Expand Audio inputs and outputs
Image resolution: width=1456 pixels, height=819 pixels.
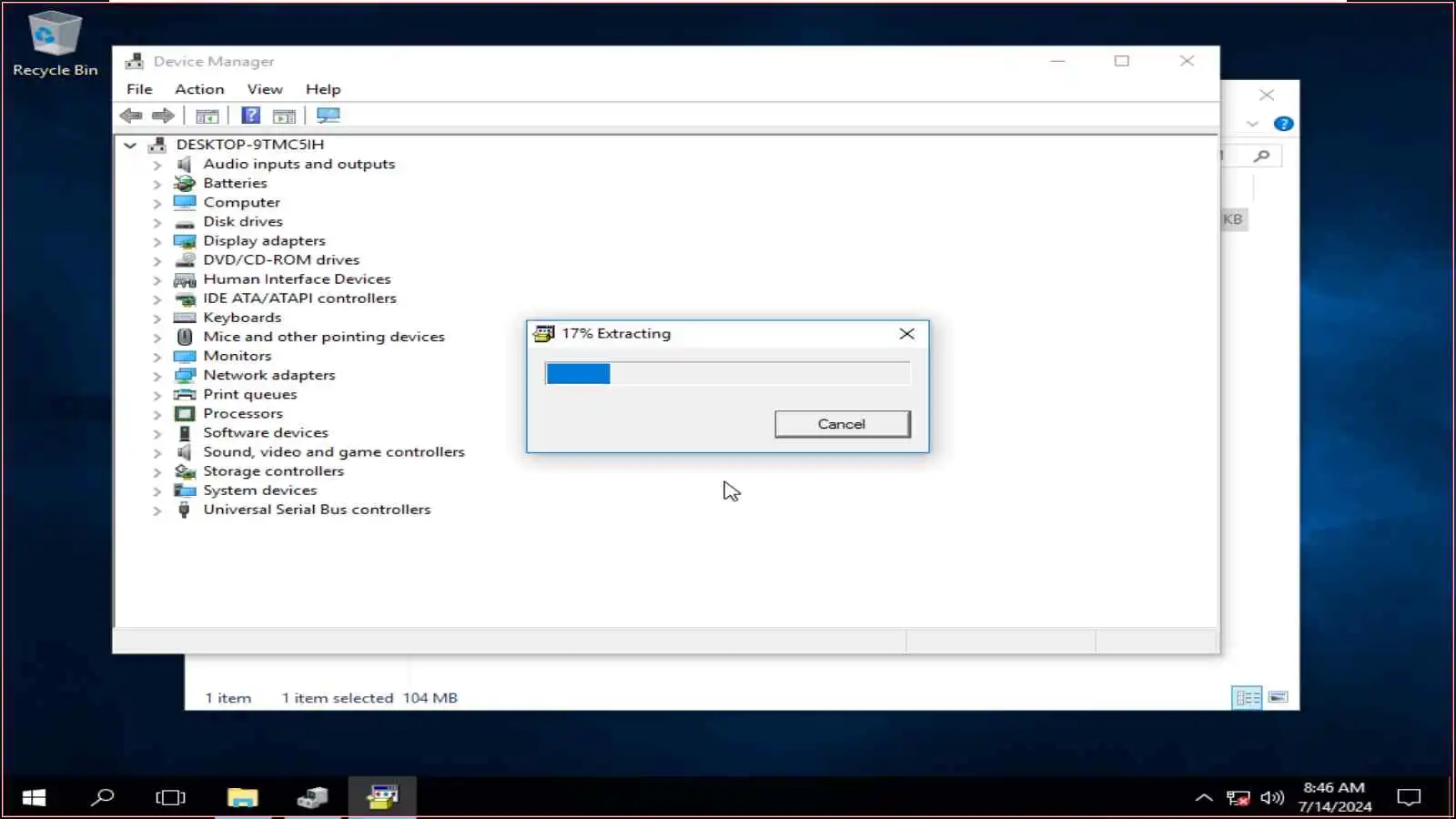coord(157,165)
